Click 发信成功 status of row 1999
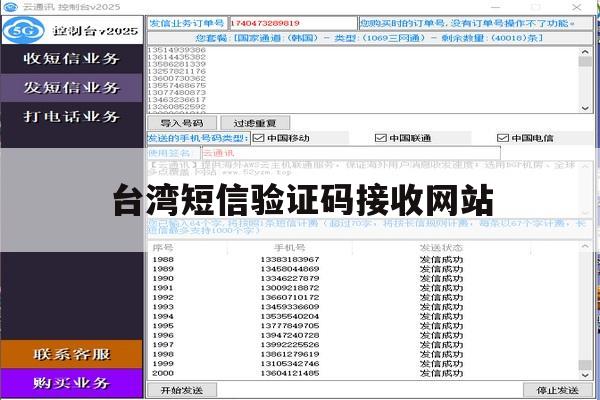The width and height of the screenshot is (600, 400). 441,364
